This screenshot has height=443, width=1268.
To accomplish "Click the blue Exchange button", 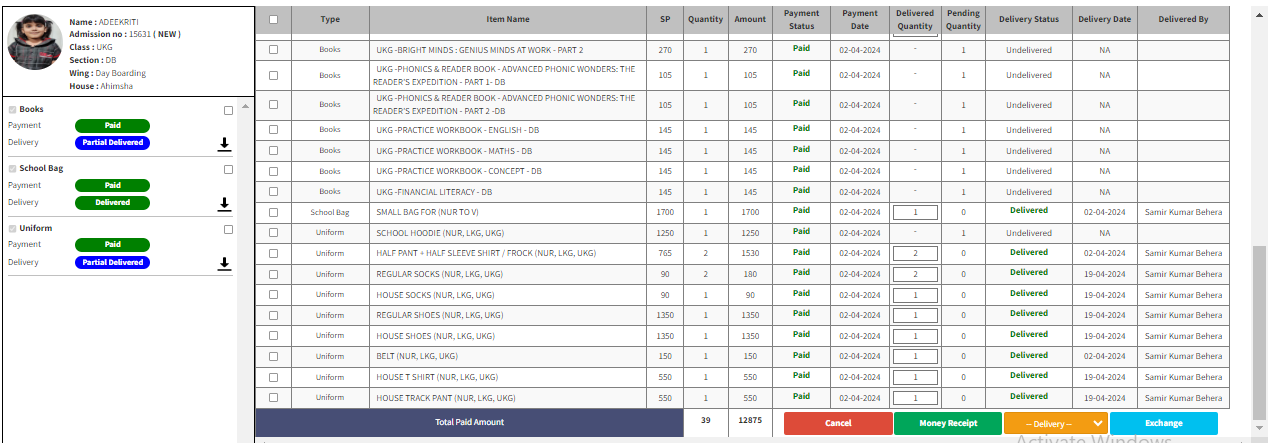I will click(1163, 423).
